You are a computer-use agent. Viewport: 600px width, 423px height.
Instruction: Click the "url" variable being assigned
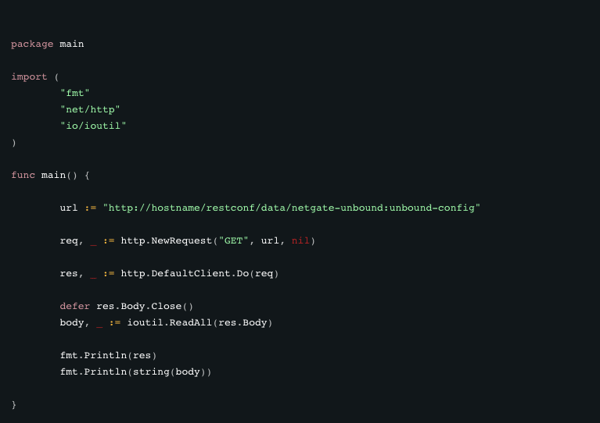69,208
